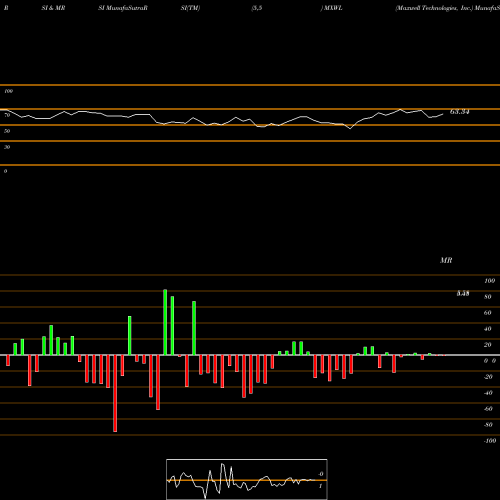
Task: Click the RSI 100 axis label
Action: tap(8, 91)
